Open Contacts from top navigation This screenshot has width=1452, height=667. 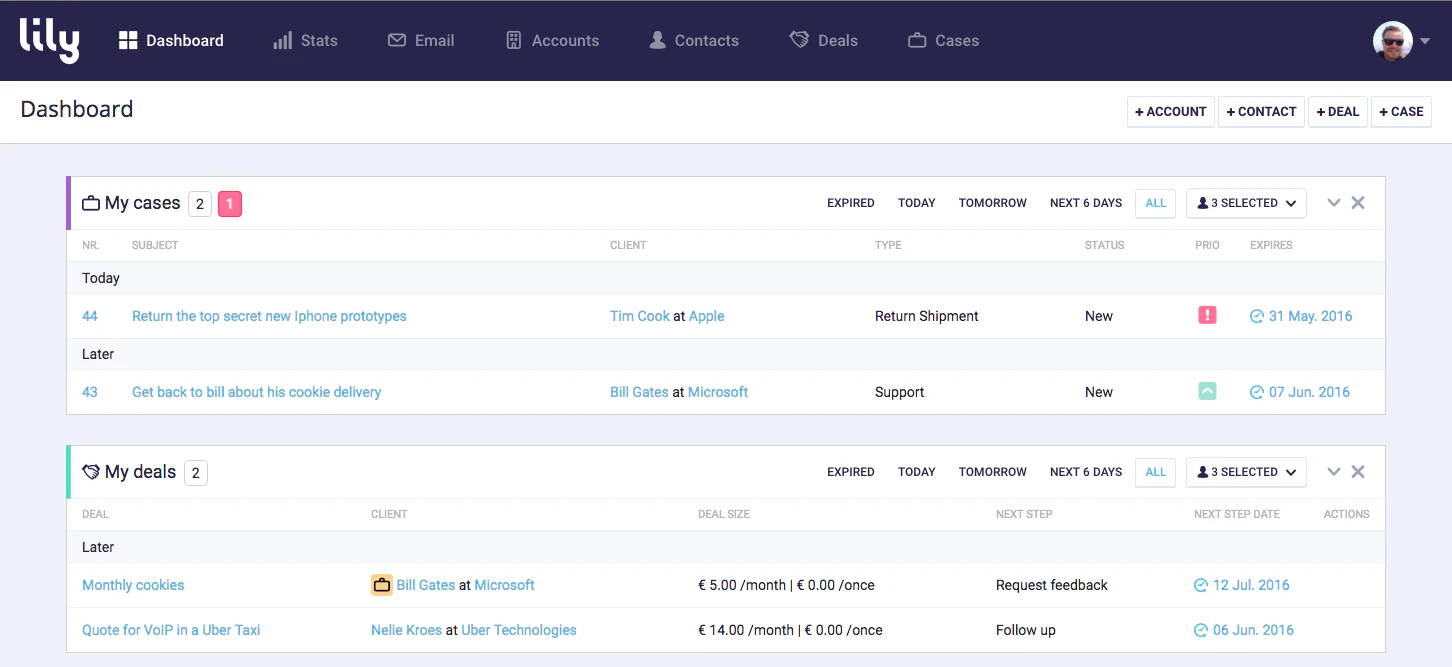tap(694, 41)
